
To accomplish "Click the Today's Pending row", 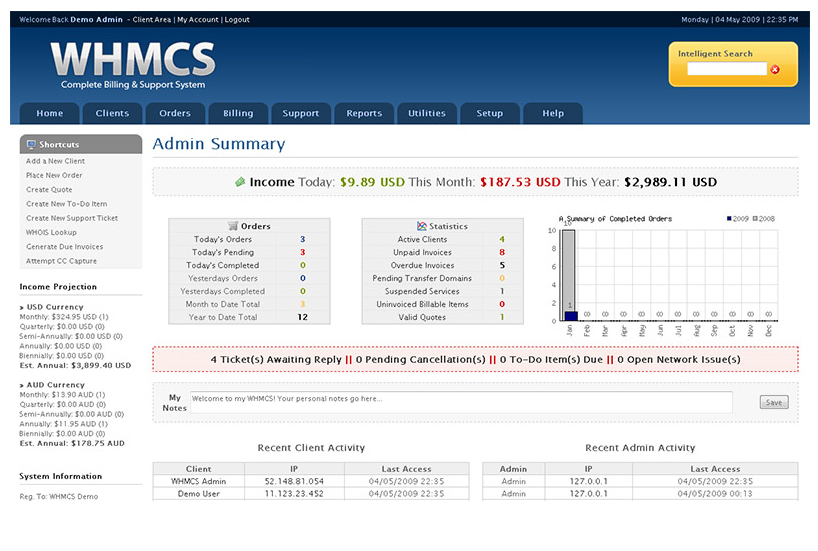I will pos(249,253).
